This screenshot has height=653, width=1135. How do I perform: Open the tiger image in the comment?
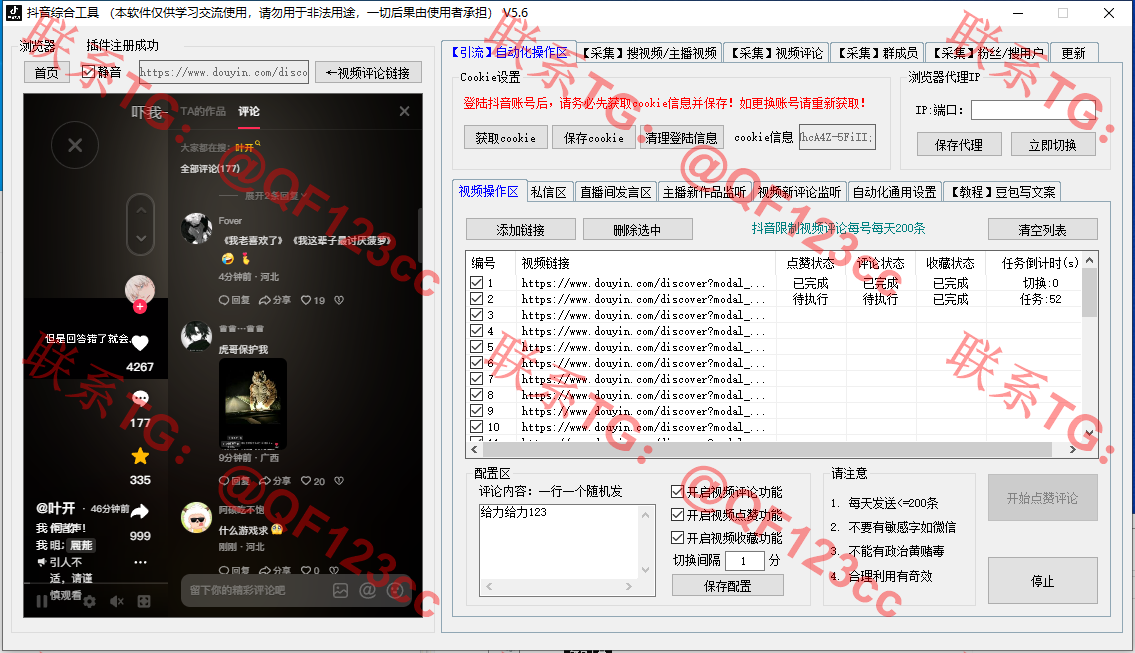click(253, 404)
